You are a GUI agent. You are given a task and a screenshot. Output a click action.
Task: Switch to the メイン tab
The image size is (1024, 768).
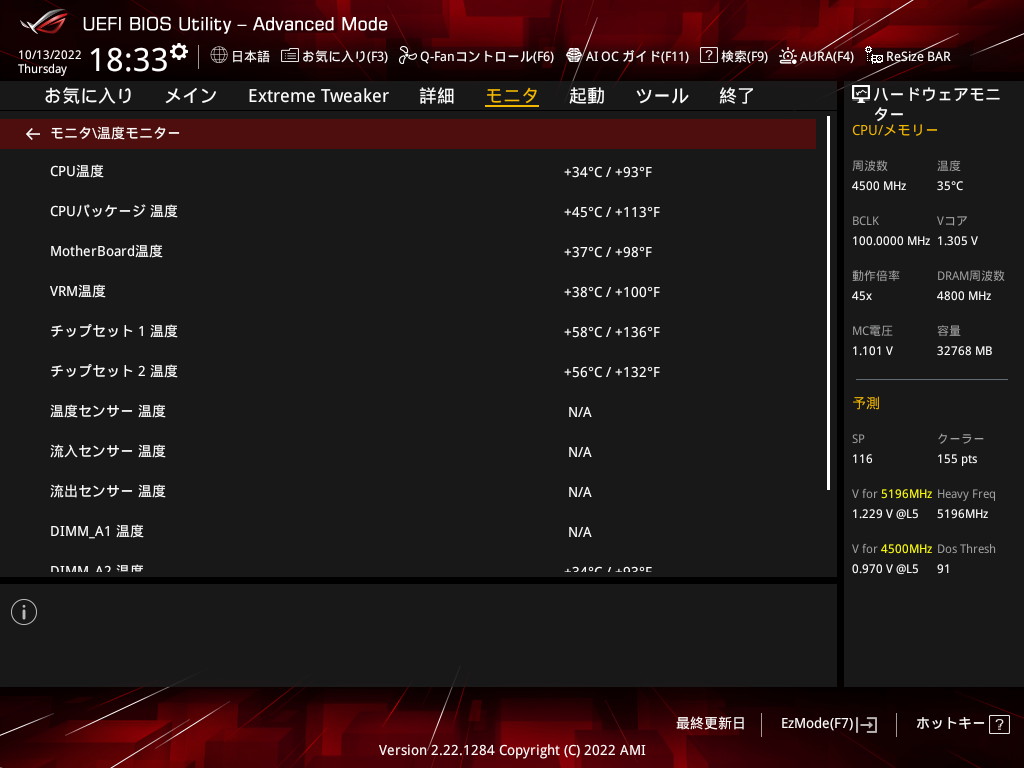tap(191, 96)
